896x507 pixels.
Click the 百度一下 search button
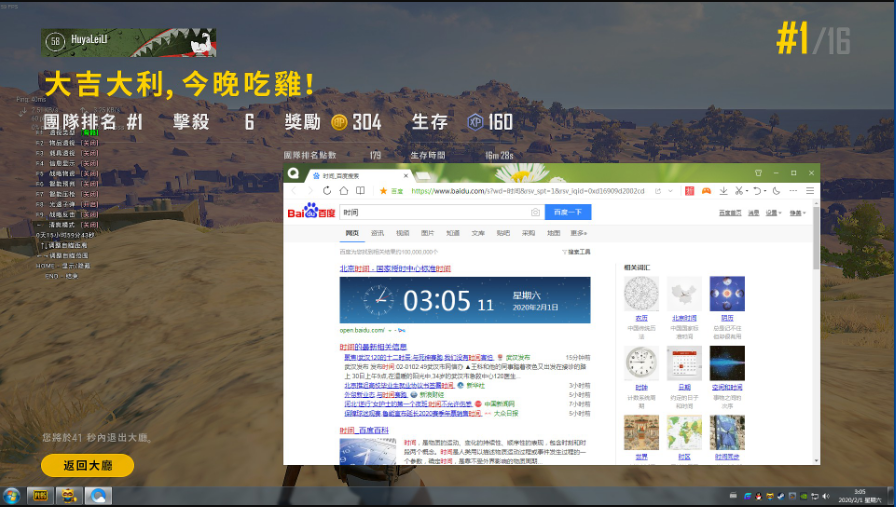click(x=568, y=212)
